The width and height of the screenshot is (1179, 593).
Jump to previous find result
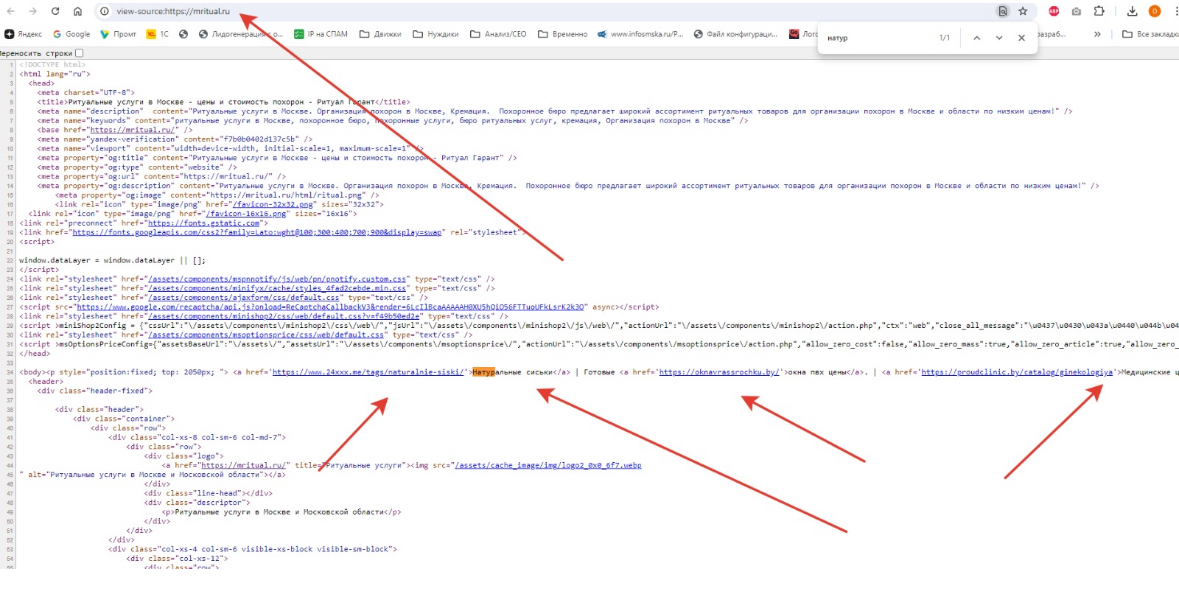(x=976, y=38)
